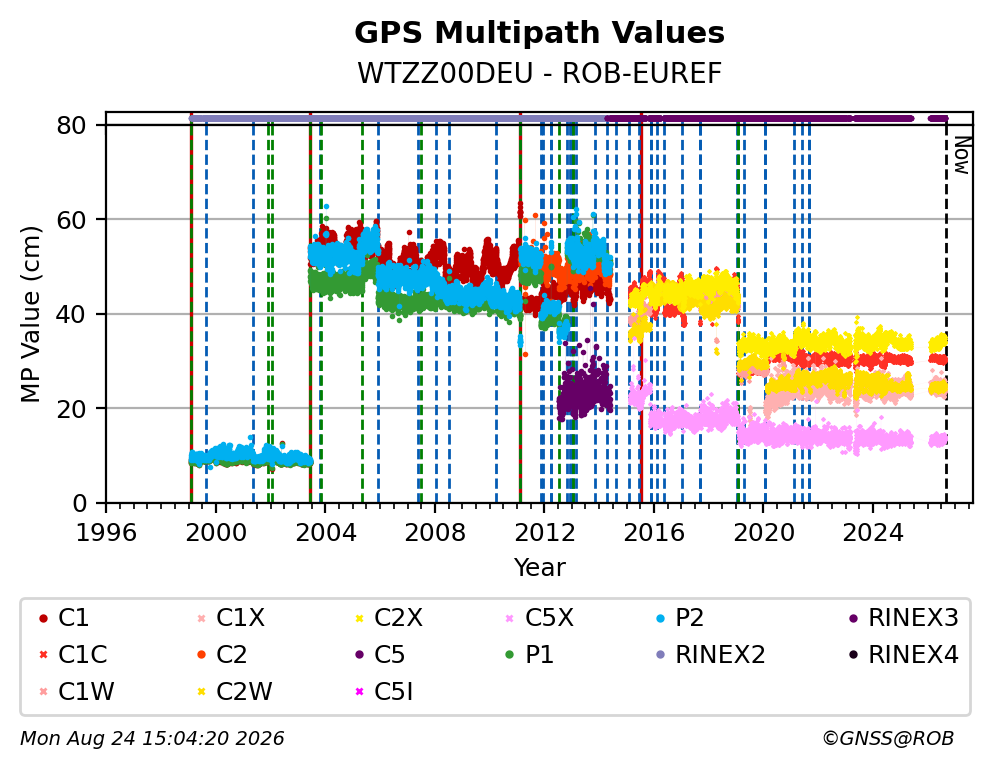Click the pink C5X legend entry
This screenshot has width=992, height=769.
pyautogui.click(x=540, y=618)
